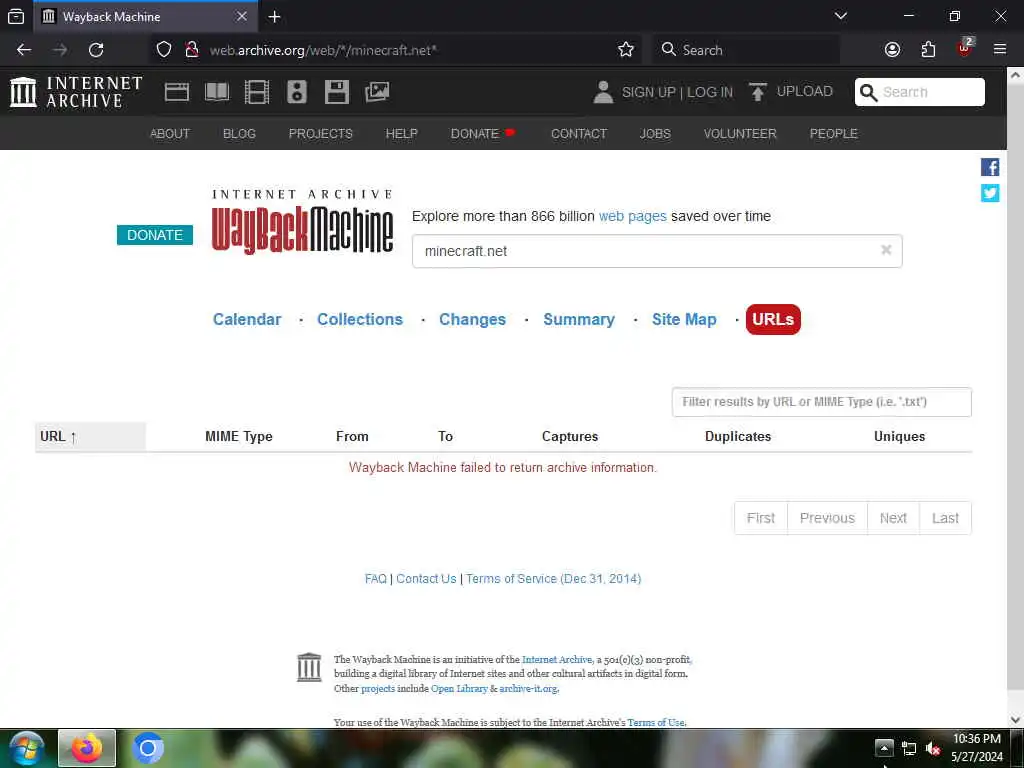Open the HELP menu item

pyautogui.click(x=402, y=134)
